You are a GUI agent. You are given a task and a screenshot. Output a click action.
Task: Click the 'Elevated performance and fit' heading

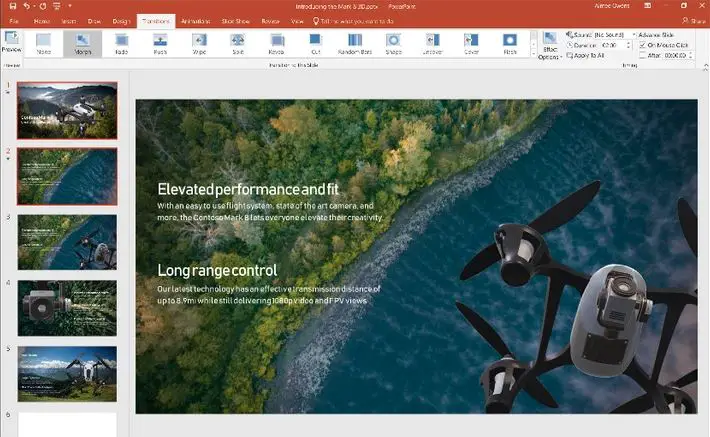click(x=248, y=189)
